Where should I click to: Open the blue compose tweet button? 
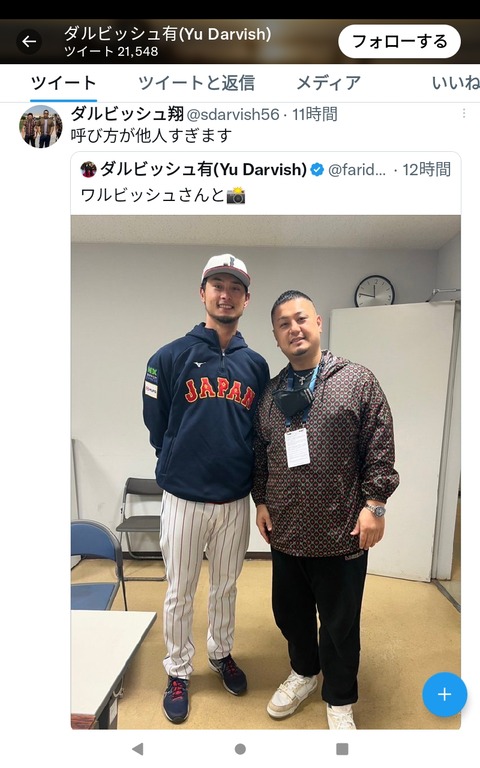tap(444, 694)
